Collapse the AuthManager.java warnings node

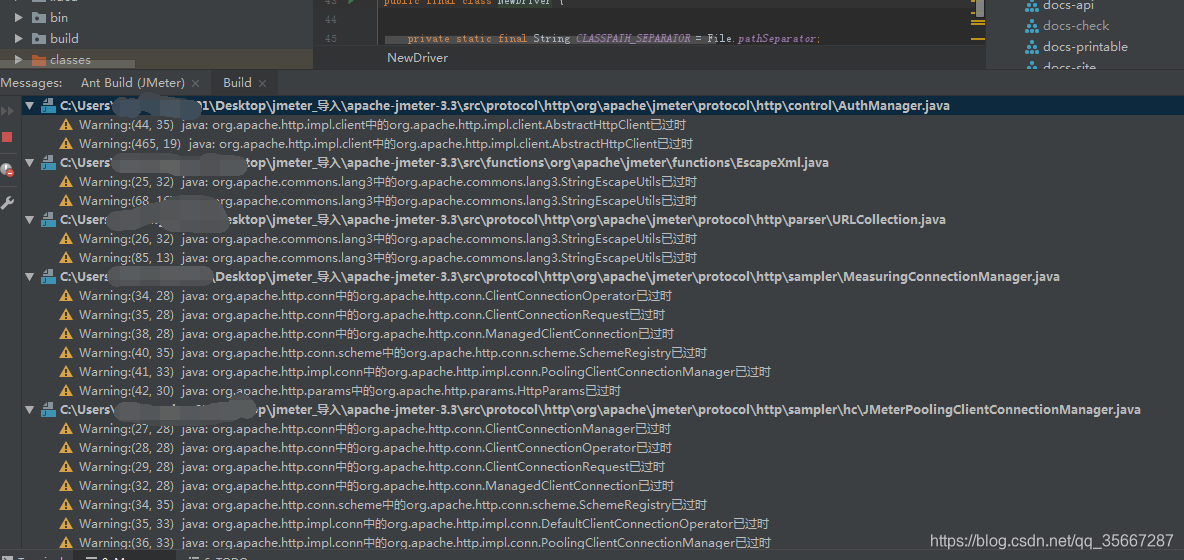(x=29, y=106)
